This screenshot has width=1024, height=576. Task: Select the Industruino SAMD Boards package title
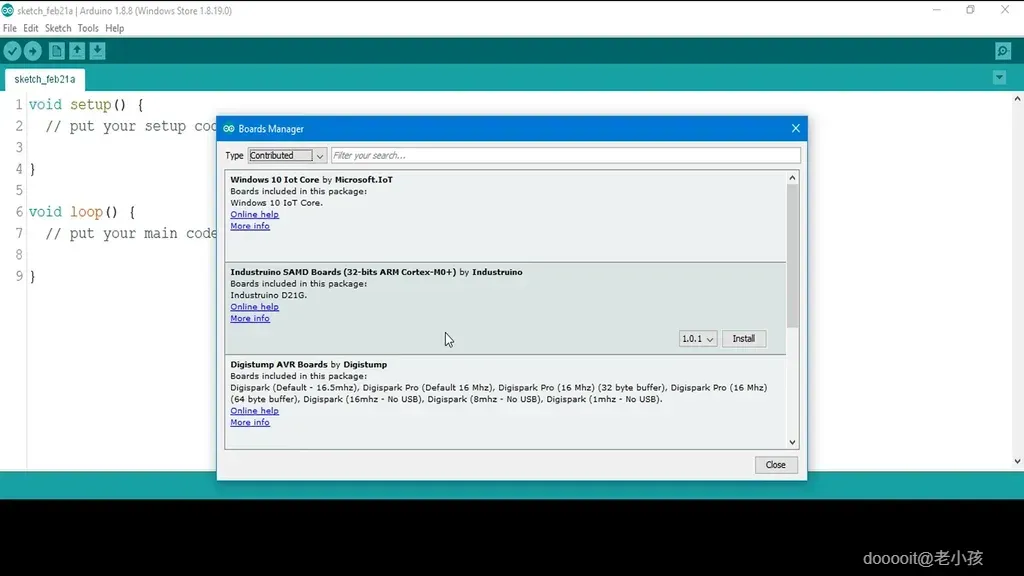pos(376,272)
